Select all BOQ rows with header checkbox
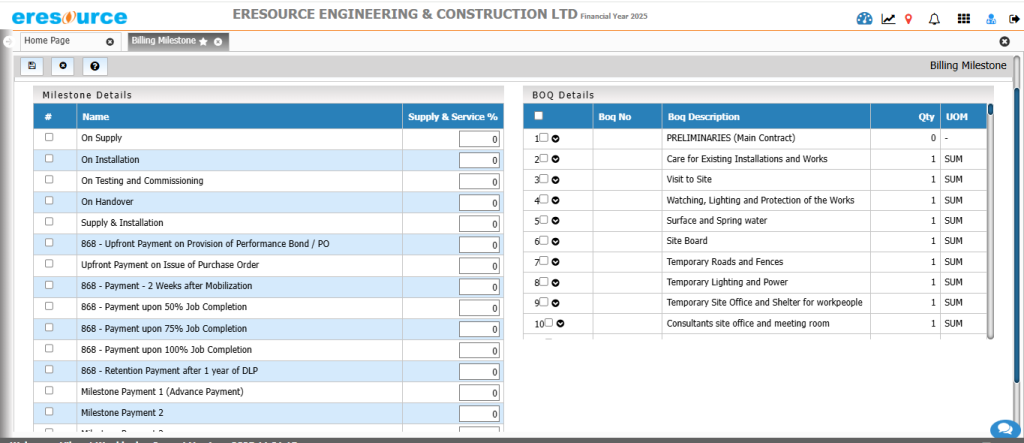This screenshot has width=1024, height=443. pos(539,116)
